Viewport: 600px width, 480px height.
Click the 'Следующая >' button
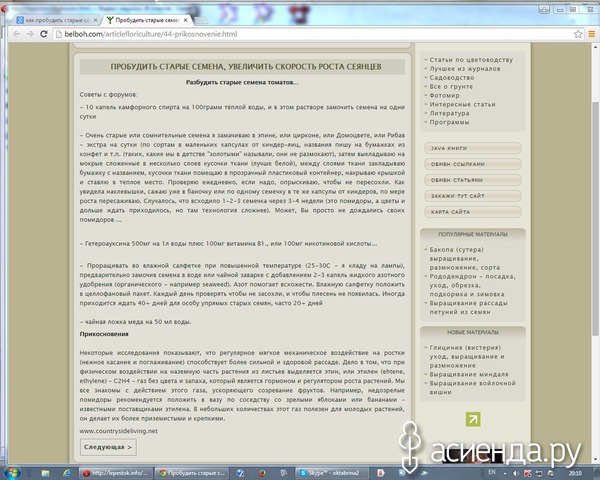click(108, 447)
